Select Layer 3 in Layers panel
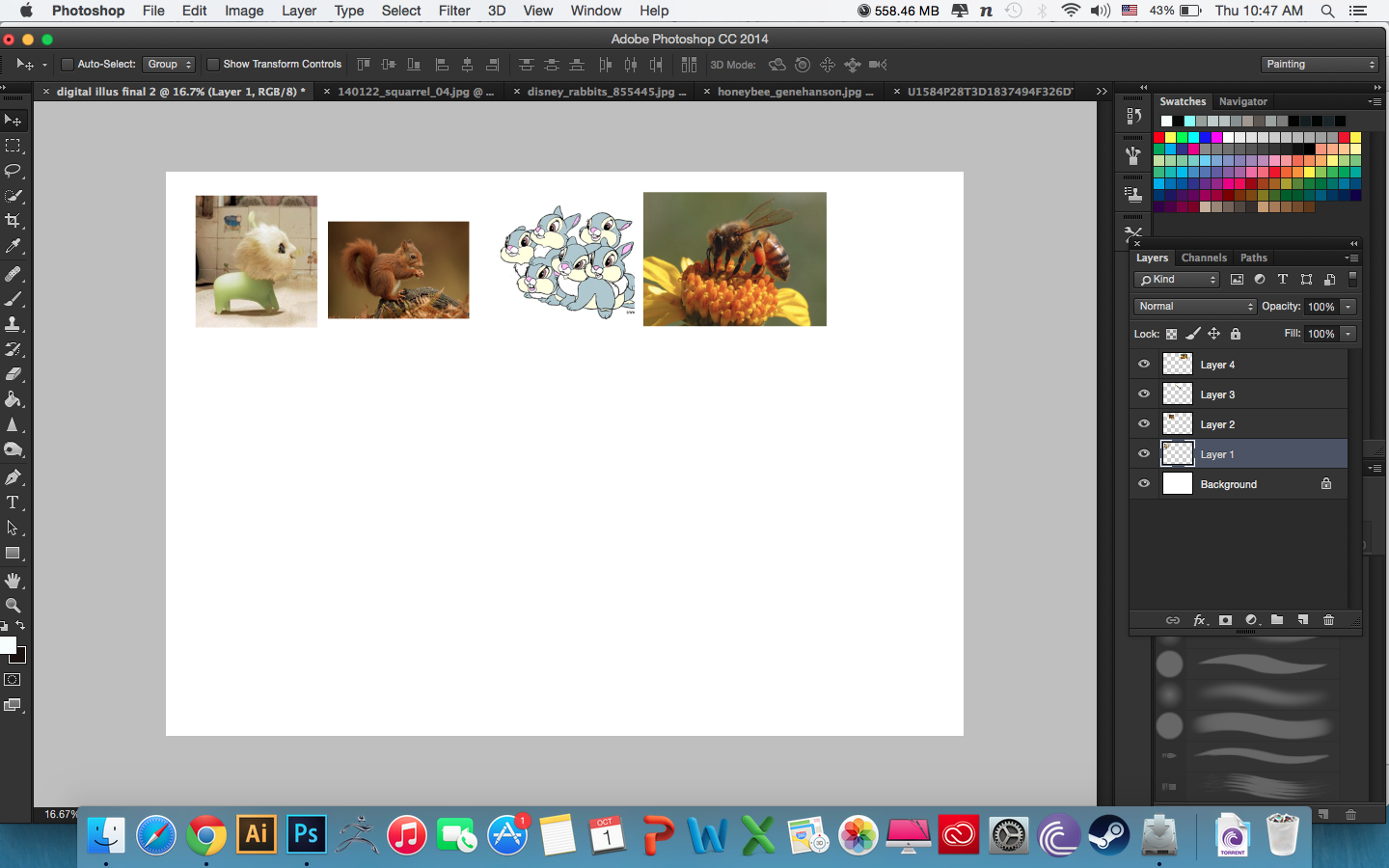Viewport: 1389px width, 868px height. [x=1239, y=394]
